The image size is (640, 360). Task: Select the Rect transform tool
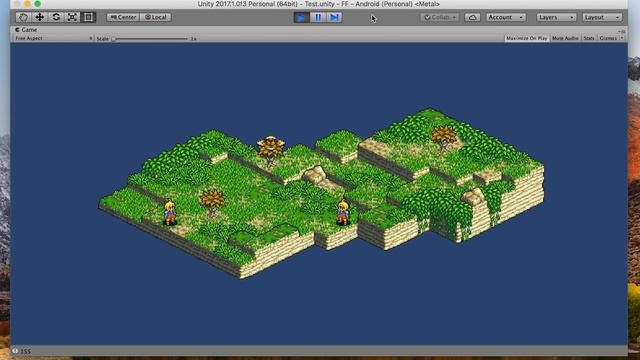(x=88, y=17)
